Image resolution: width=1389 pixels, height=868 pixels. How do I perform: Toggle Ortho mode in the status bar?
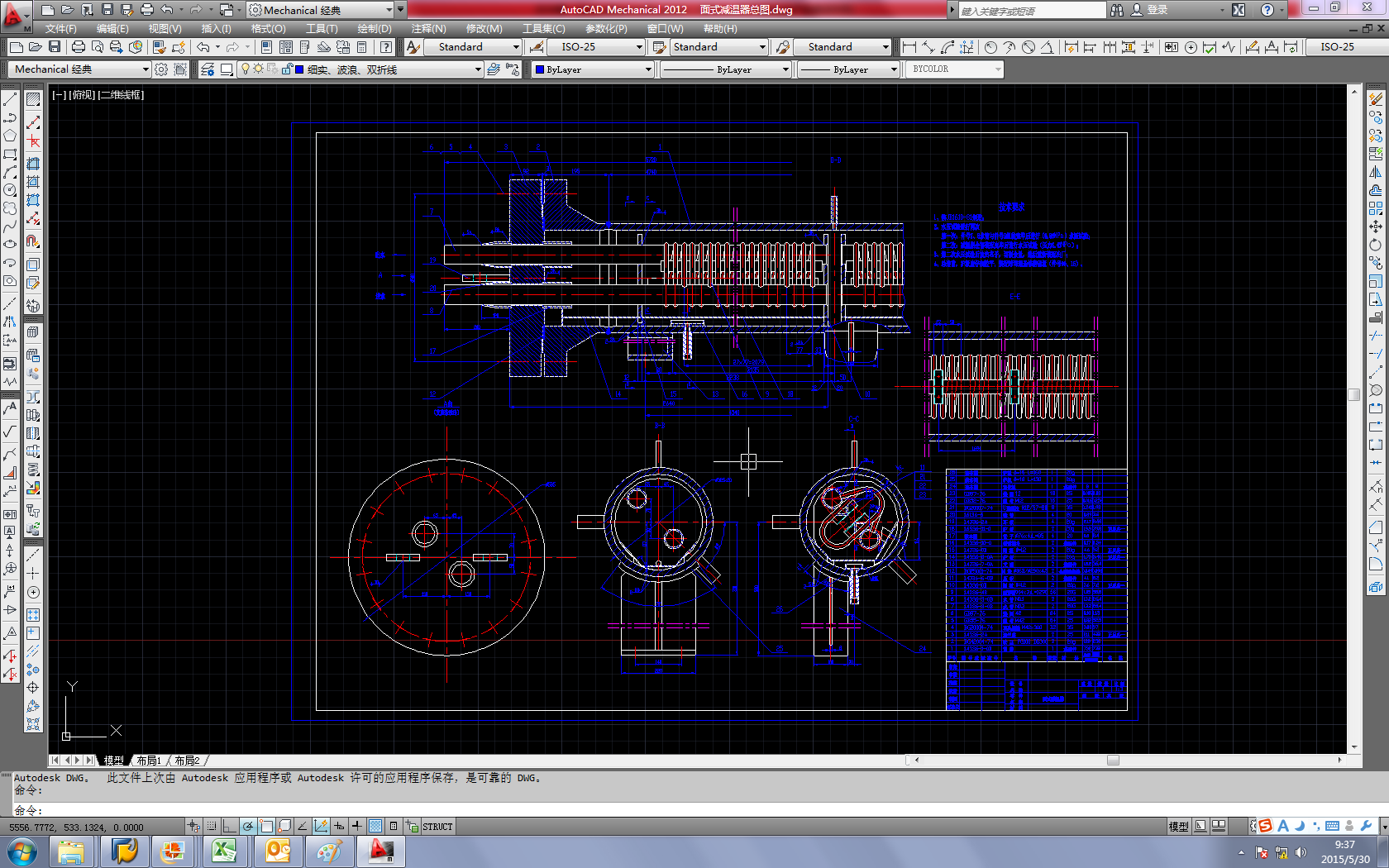tap(230, 826)
